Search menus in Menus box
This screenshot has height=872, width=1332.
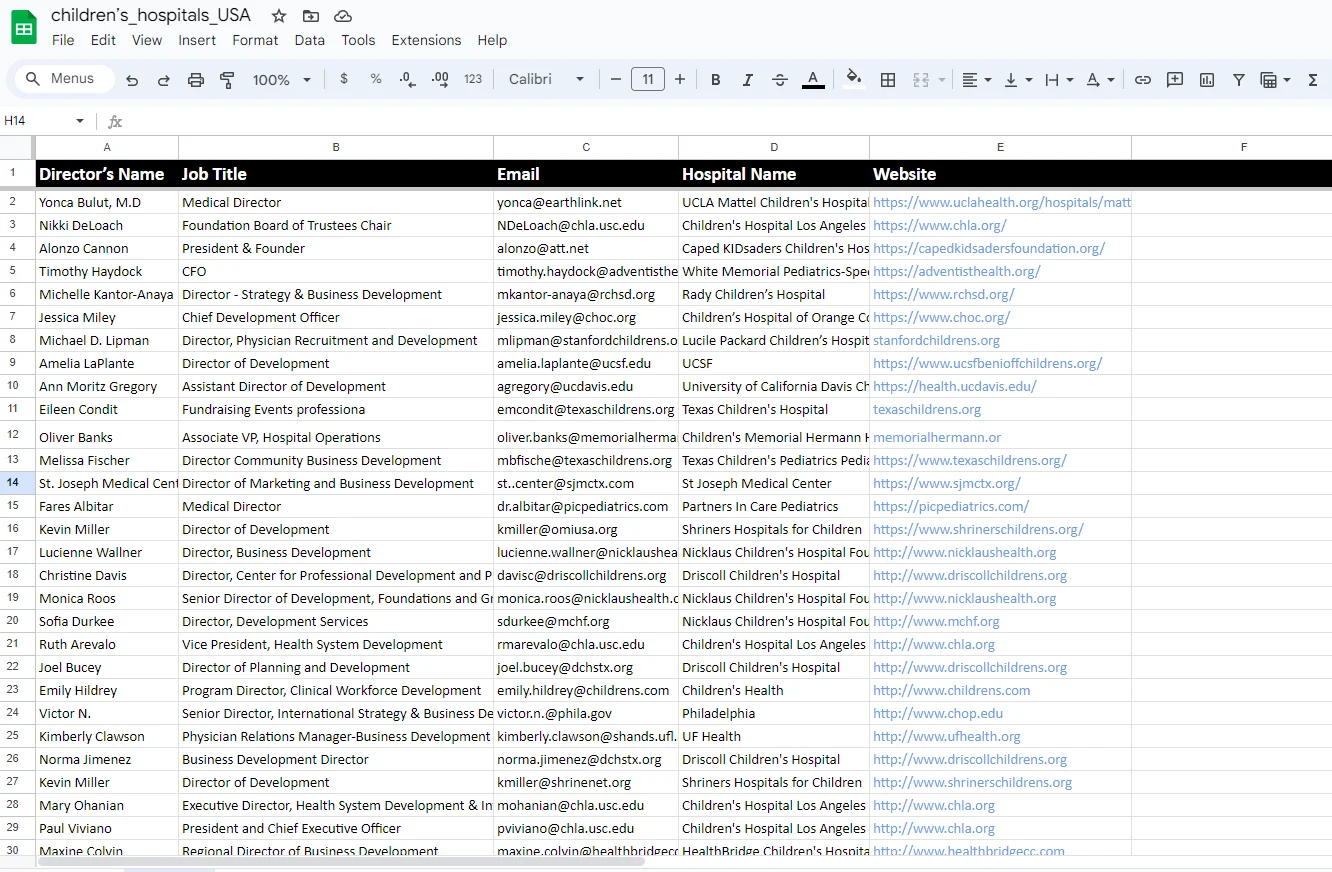pyautogui.click(x=66, y=79)
